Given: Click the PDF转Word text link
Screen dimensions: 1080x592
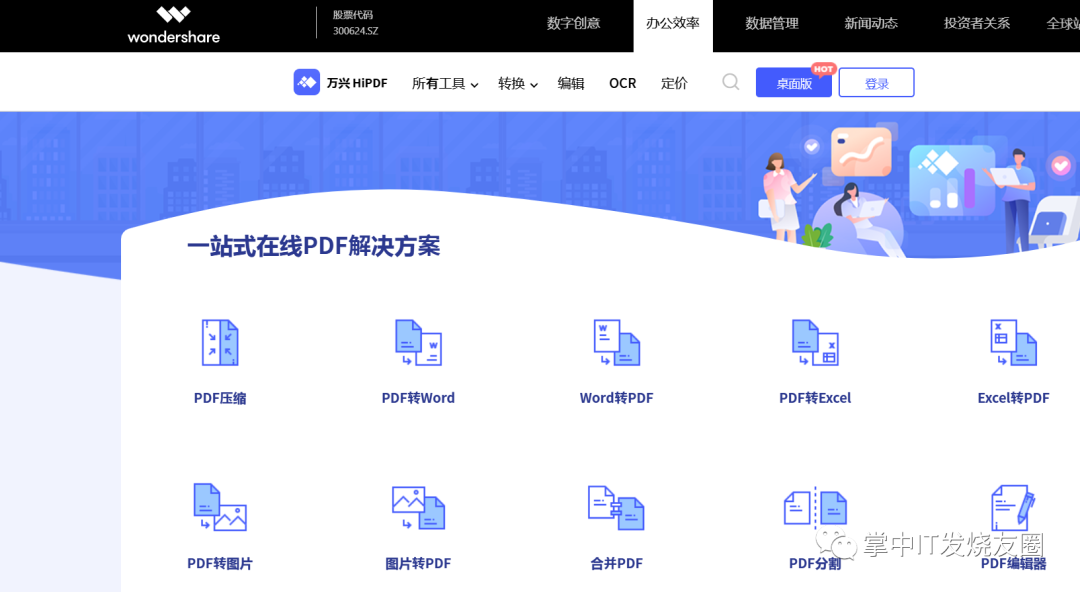Looking at the screenshot, I should 418,398.
